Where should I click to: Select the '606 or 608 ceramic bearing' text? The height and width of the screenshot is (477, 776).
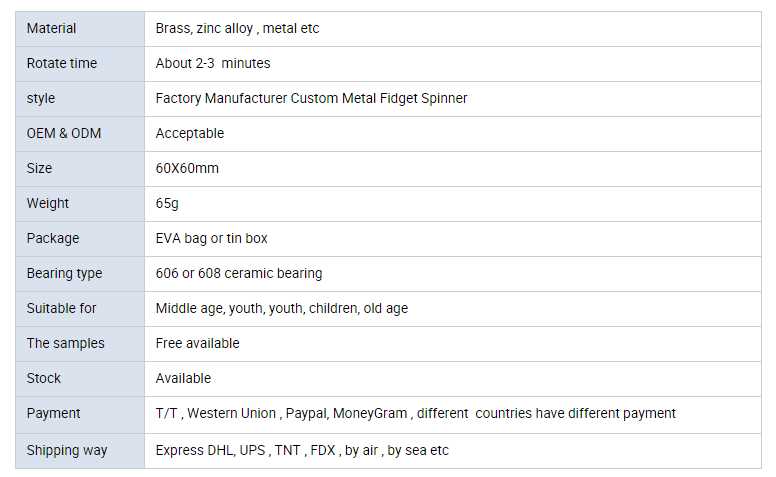click(239, 273)
